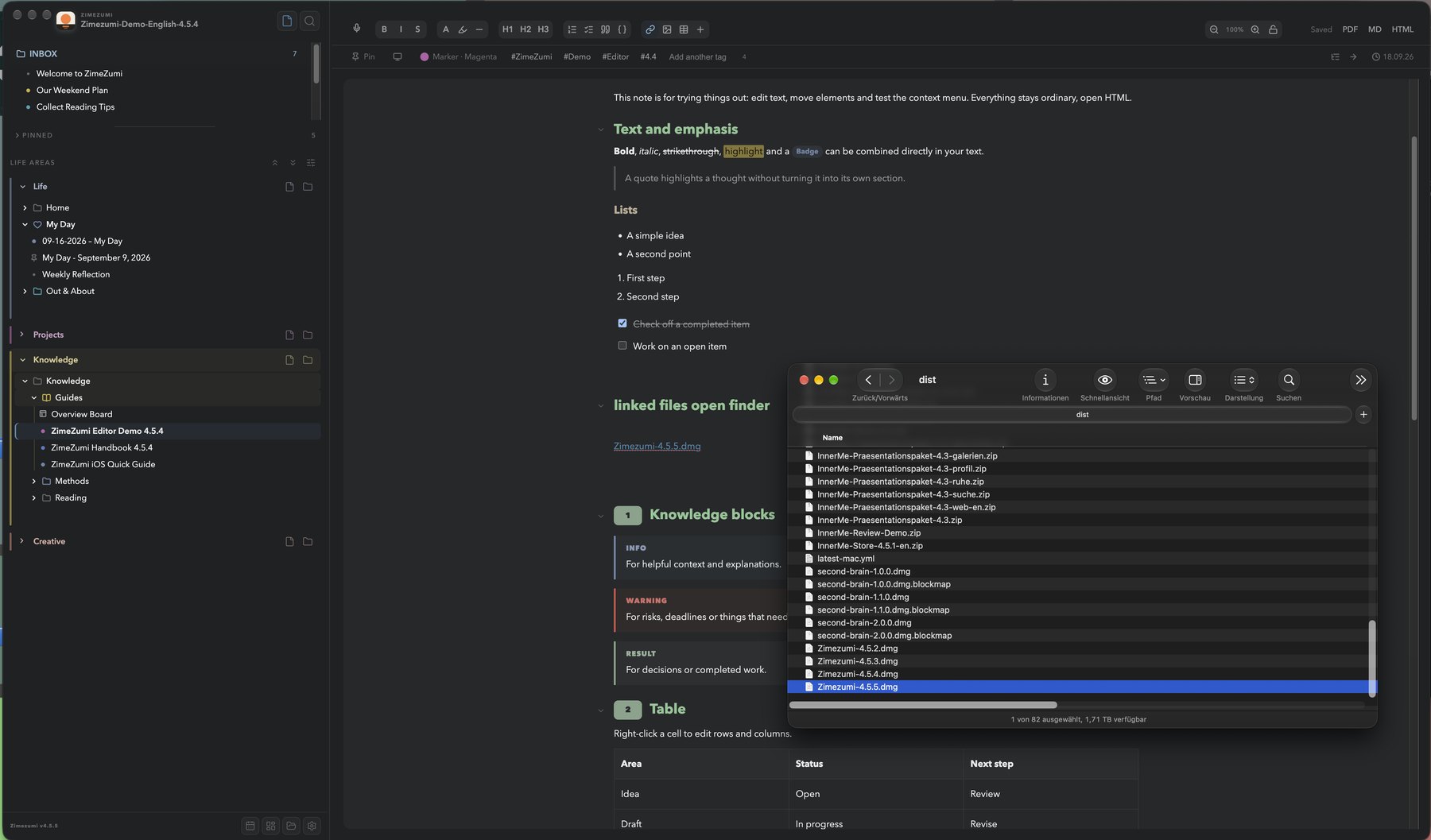Uncheck the 'Check off a completed item' checkbox
Image resolution: width=1431 pixels, height=840 pixels.
tap(622, 323)
